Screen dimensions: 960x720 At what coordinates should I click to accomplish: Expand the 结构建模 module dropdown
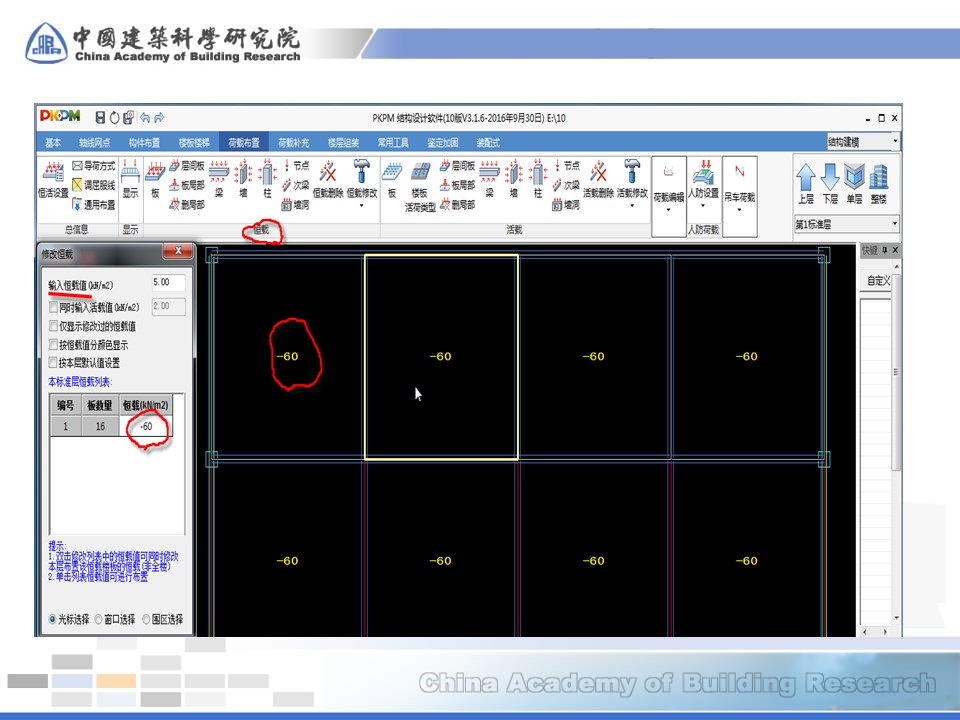pos(863,143)
